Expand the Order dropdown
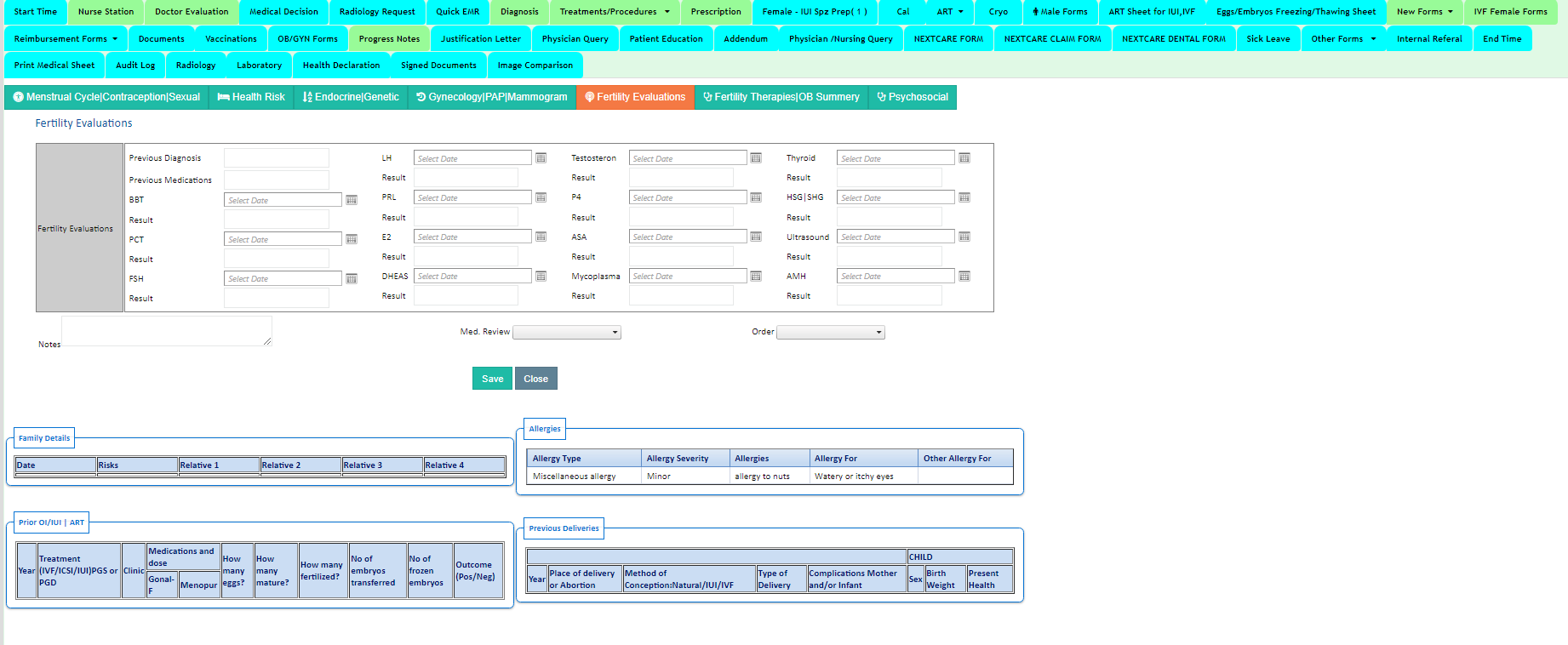The height and width of the screenshot is (645, 1568). click(x=831, y=333)
